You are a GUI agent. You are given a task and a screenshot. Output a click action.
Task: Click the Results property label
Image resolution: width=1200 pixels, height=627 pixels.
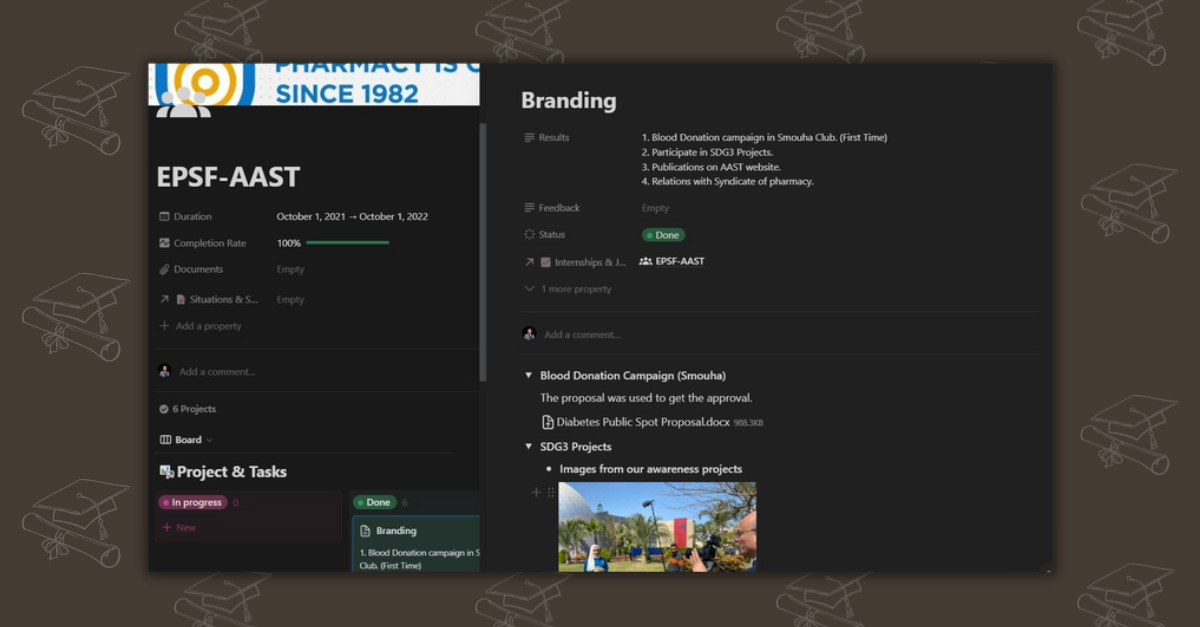pyautogui.click(x=554, y=137)
